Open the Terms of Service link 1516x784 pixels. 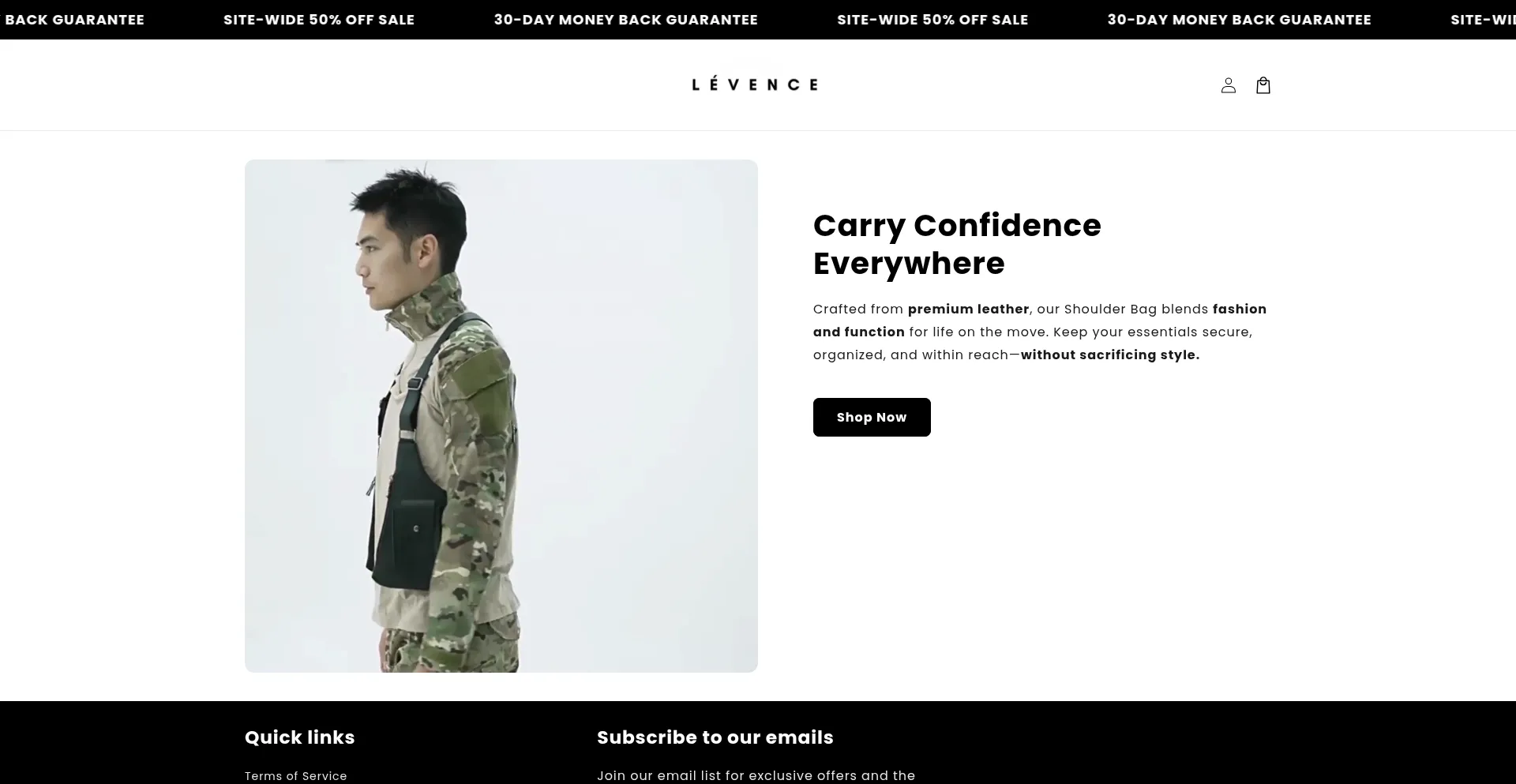[x=296, y=776]
